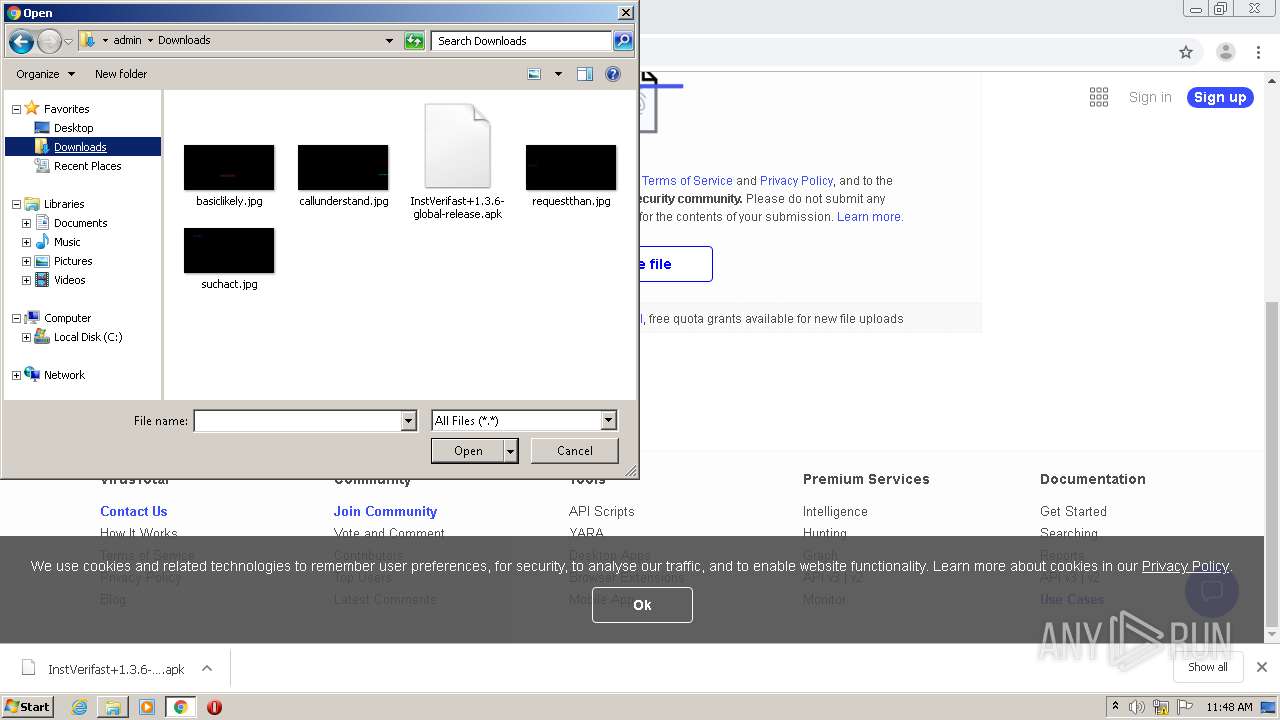
Task: Click the File name input field
Action: [x=297, y=421]
